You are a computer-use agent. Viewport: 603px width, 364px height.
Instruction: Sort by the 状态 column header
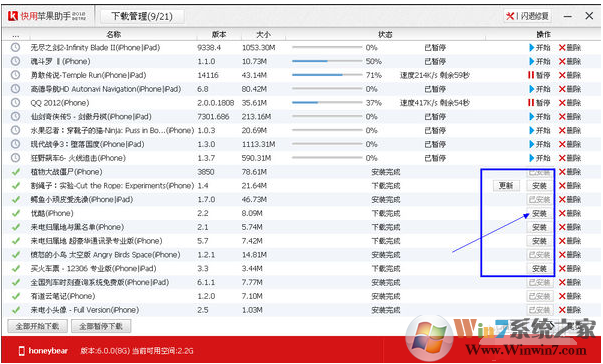[385, 34]
